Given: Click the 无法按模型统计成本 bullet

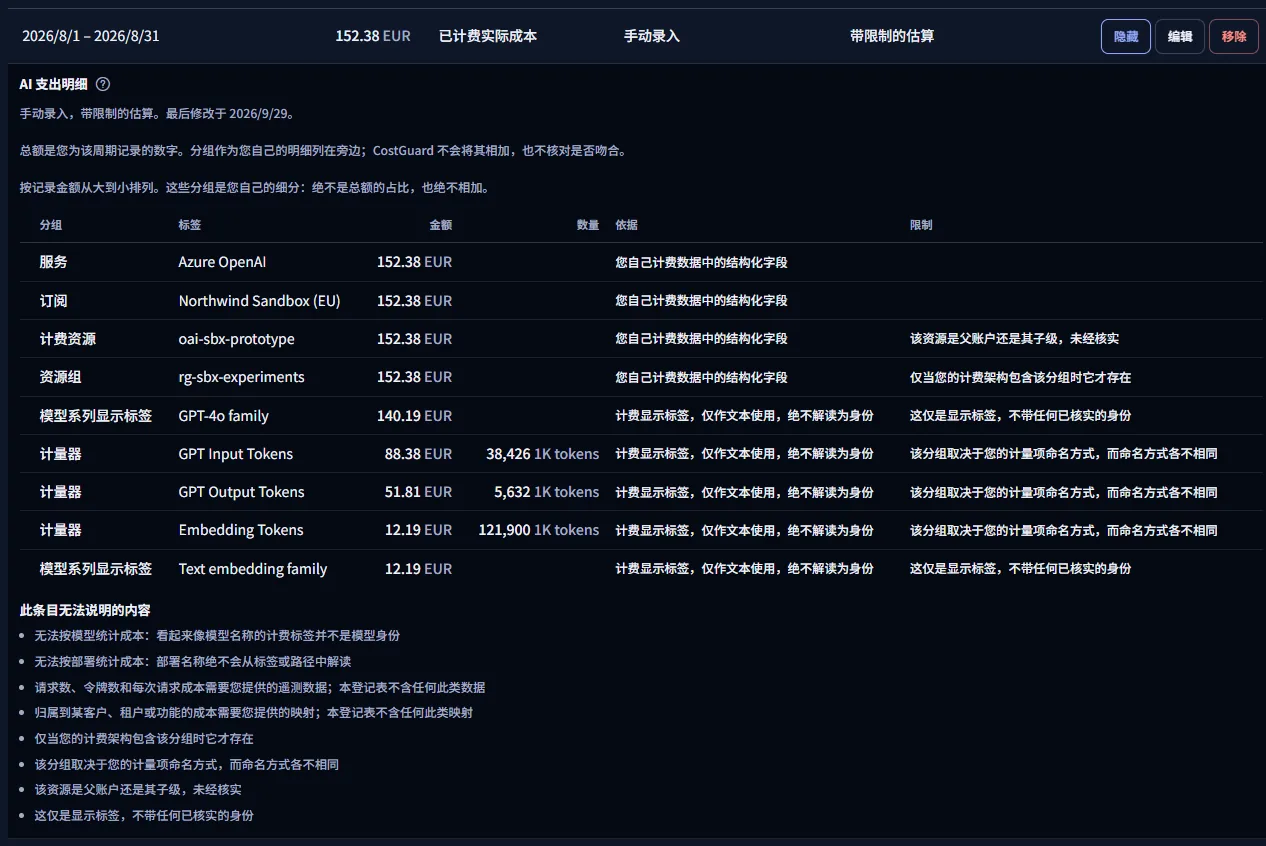Looking at the screenshot, I should click(x=217, y=636).
